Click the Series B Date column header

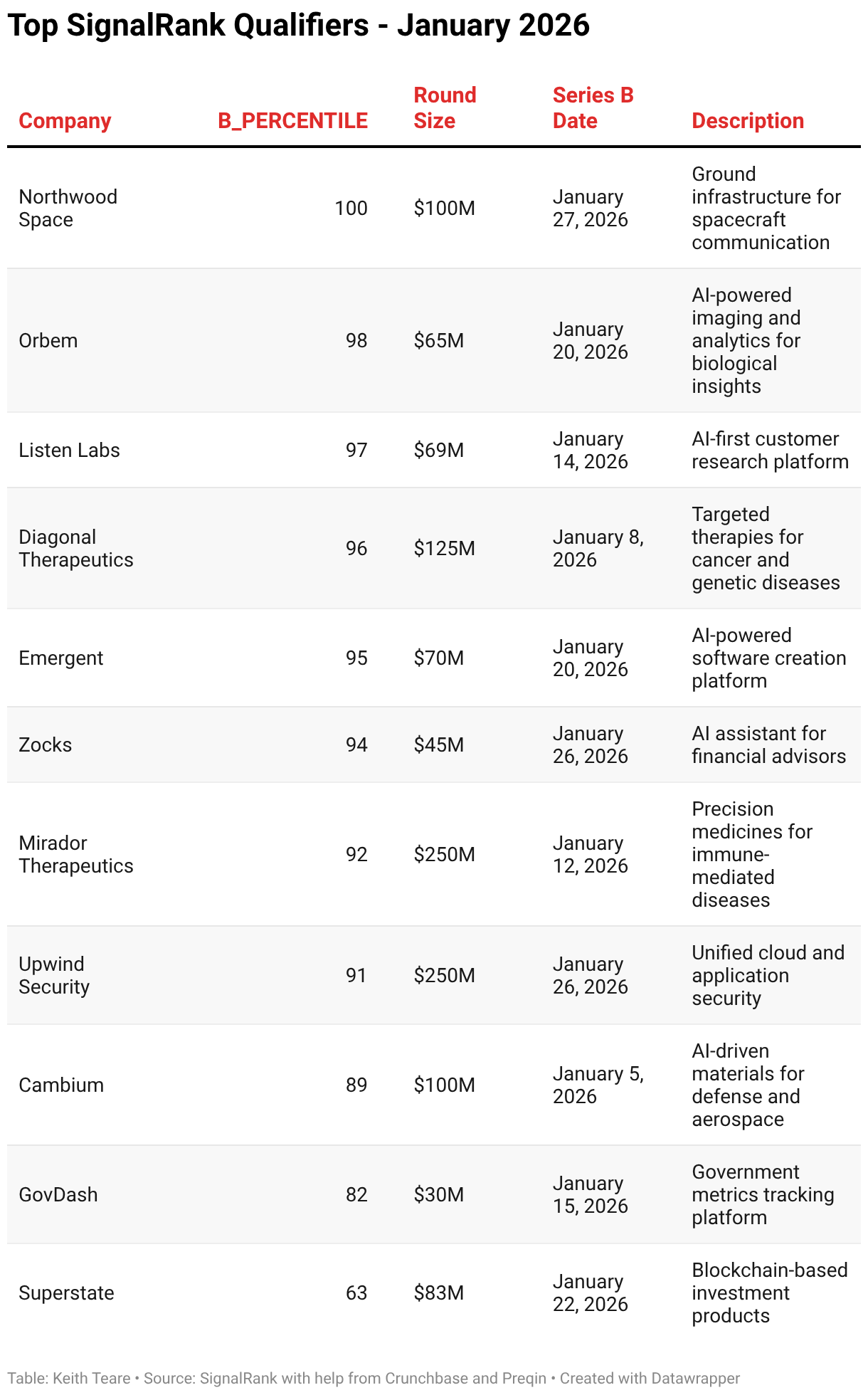[593, 108]
